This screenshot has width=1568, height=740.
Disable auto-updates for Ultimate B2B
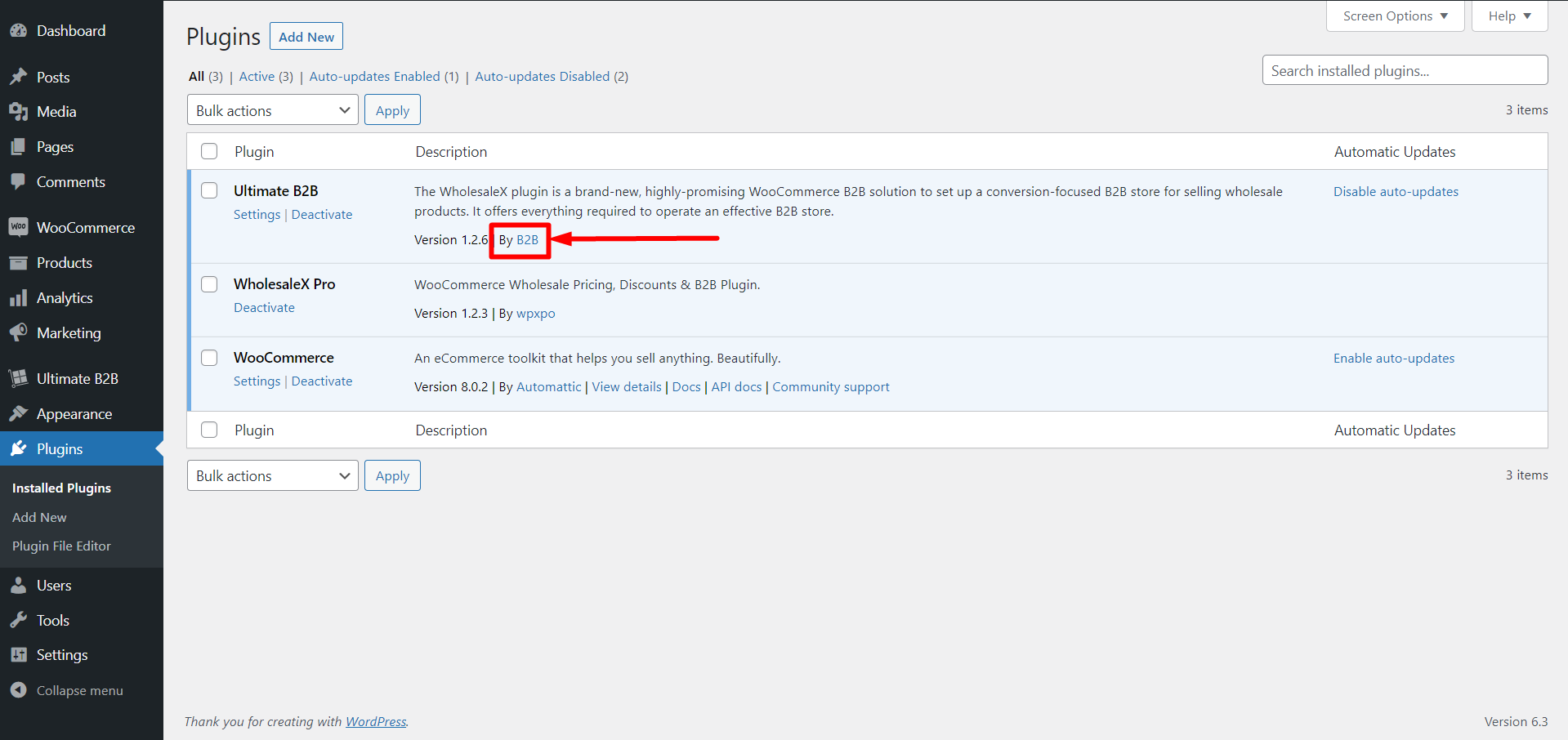point(1396,191)
